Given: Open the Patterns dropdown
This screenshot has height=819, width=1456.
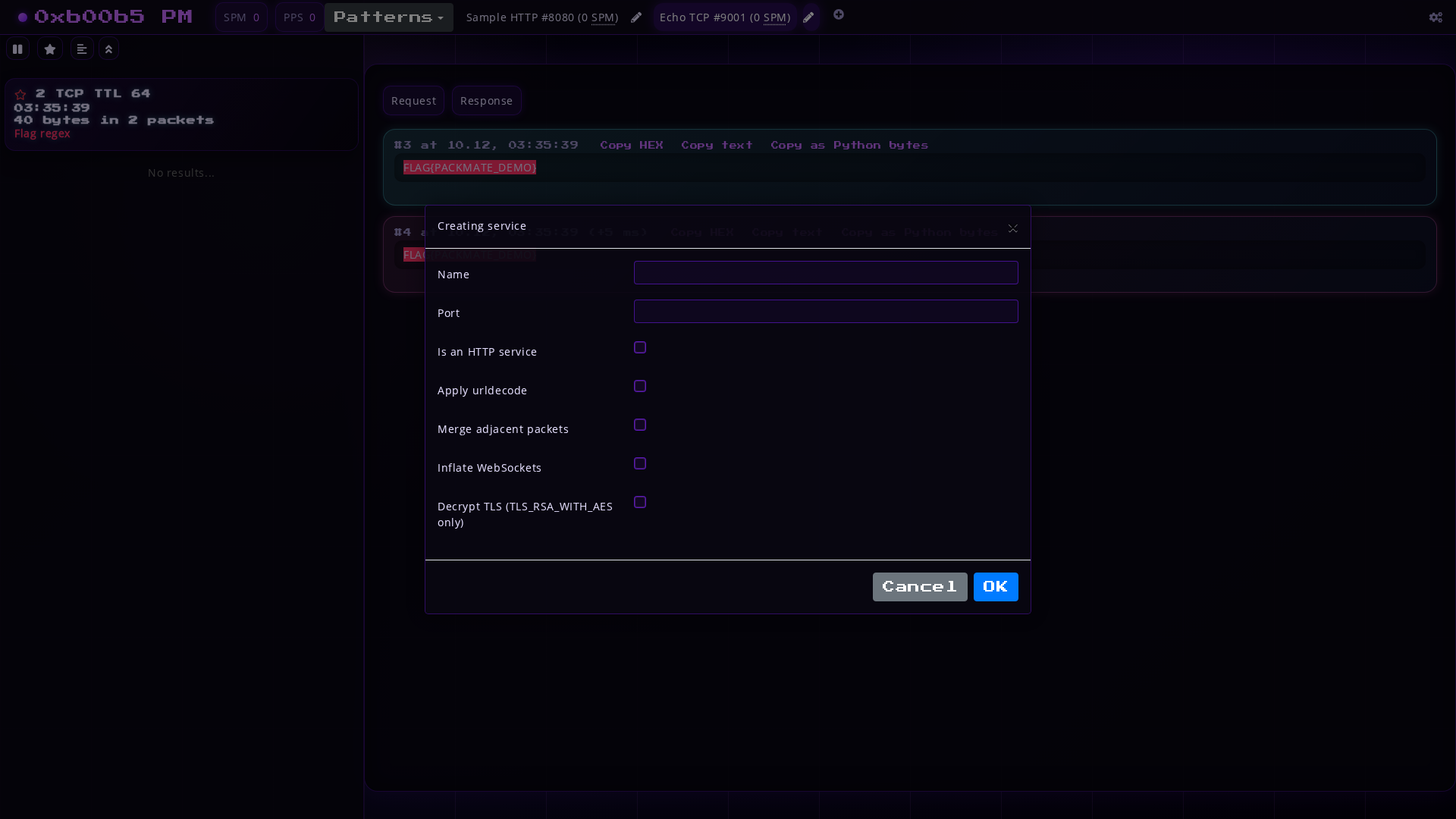Looking at the screenshot, I should point(388,17).
